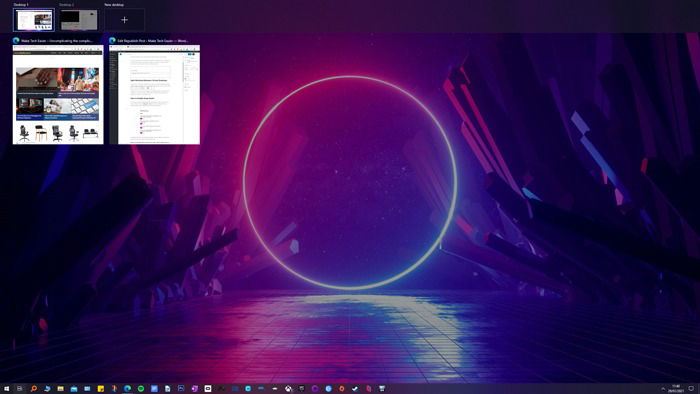Open the Edit Regulation Post Edge window
The image size is (700, 394).
click(x=154, y=95)
